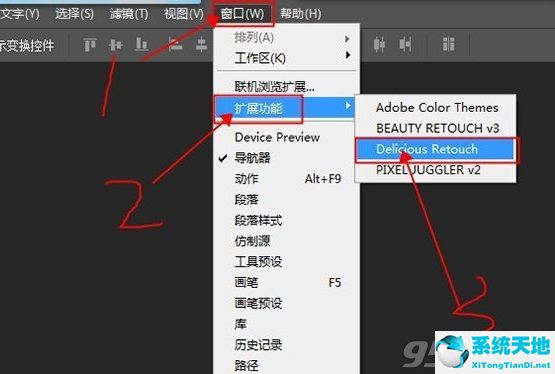This screenshot has height=374, width=555.
Task: Choose 联机浏览扩展... menu entry
Action: tap(286, 86)
